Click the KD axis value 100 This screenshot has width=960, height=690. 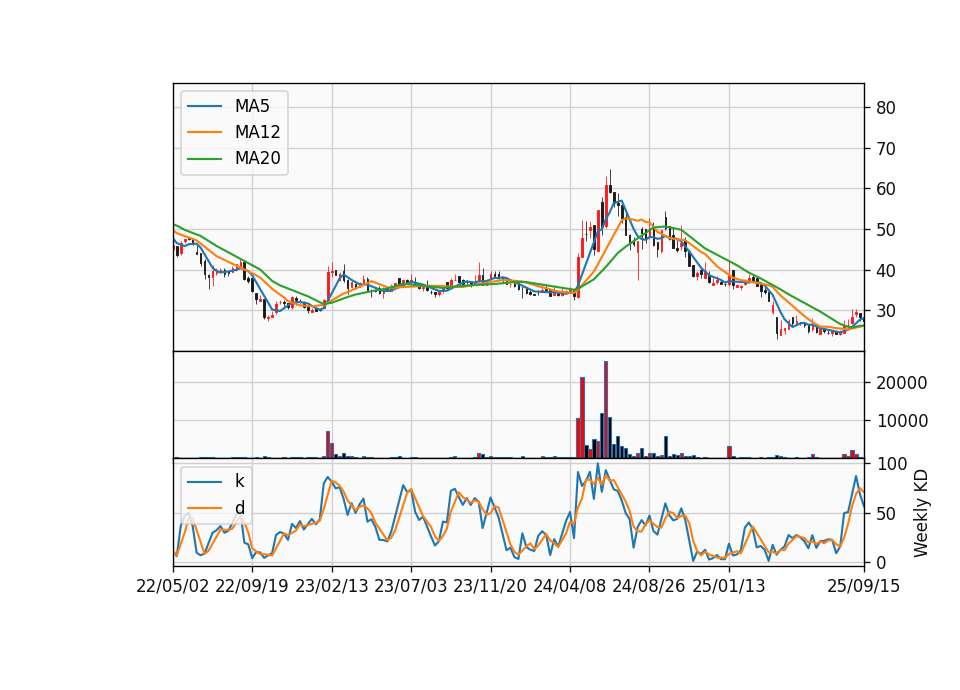891,464
